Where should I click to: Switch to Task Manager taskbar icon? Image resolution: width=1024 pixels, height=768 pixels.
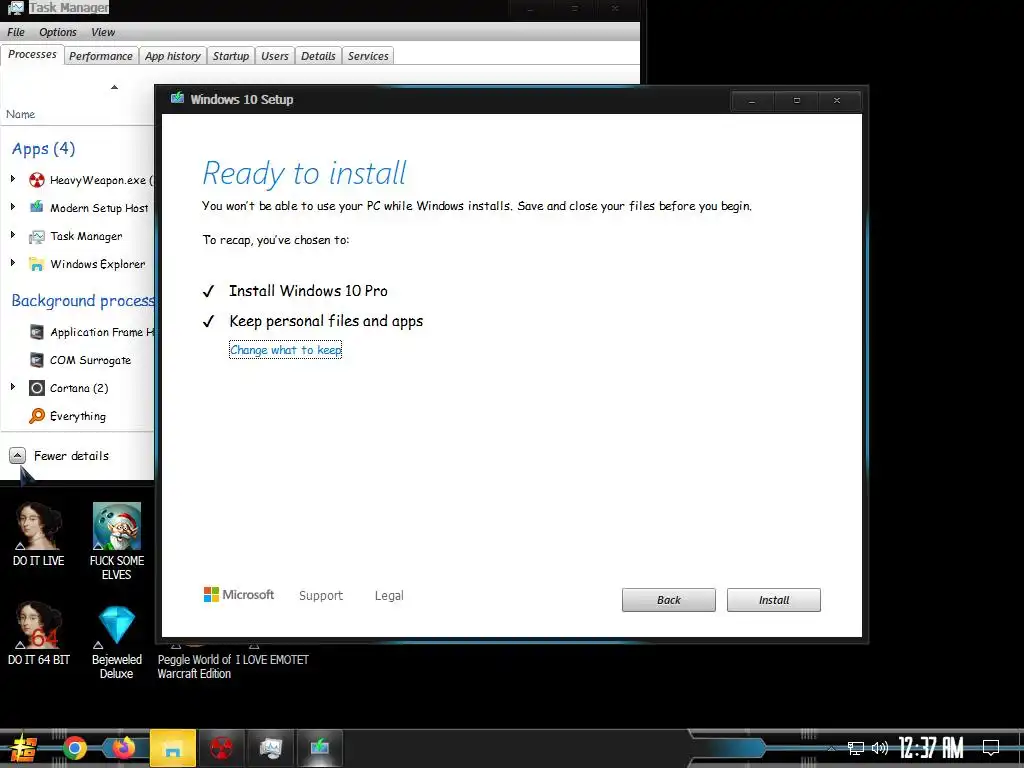click(270, 748)
